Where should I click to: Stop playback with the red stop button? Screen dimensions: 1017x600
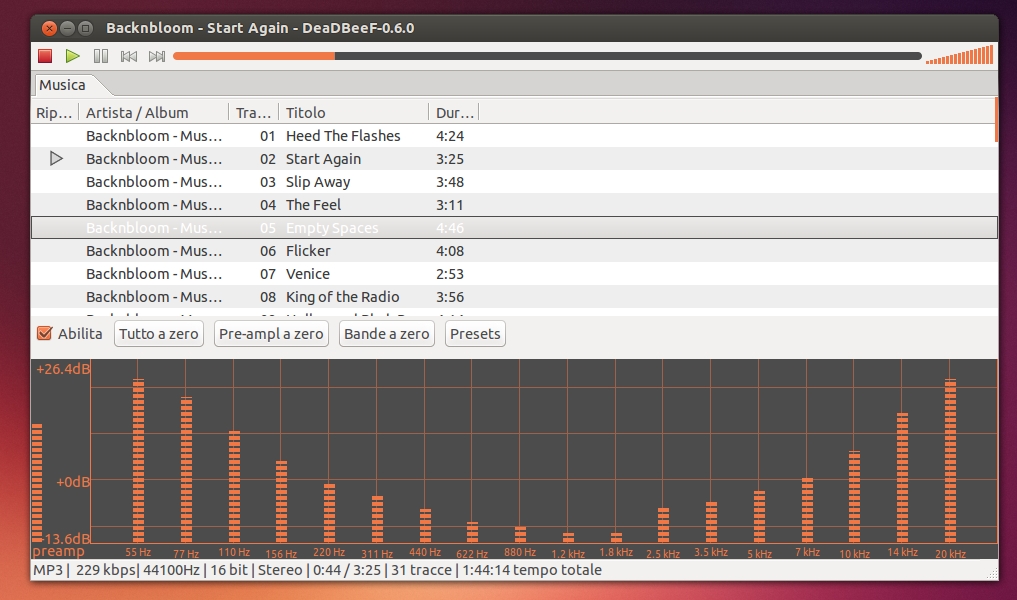point(45,56)
